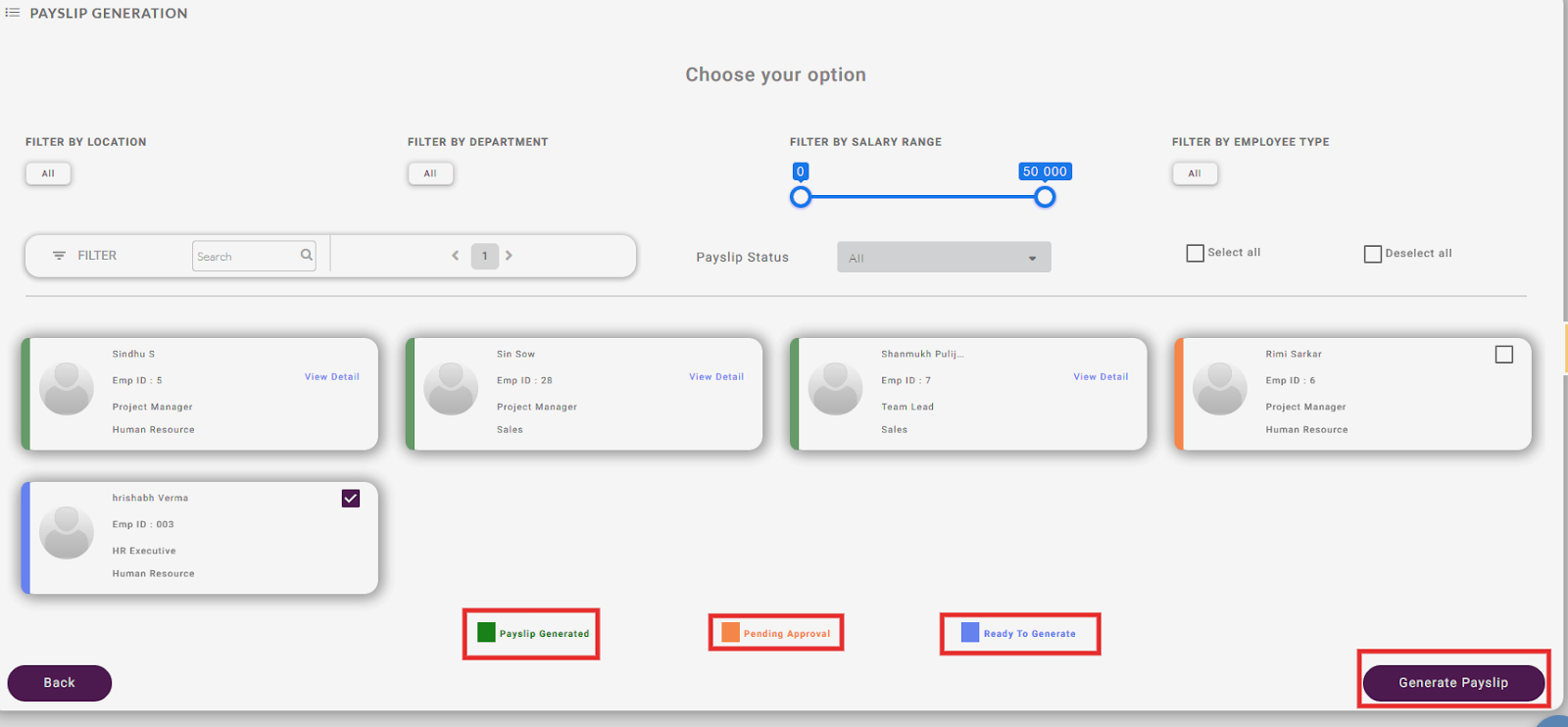Open the Filter by Department All selector
This screenshot has width=1568, height=727.
click(430, 173)
